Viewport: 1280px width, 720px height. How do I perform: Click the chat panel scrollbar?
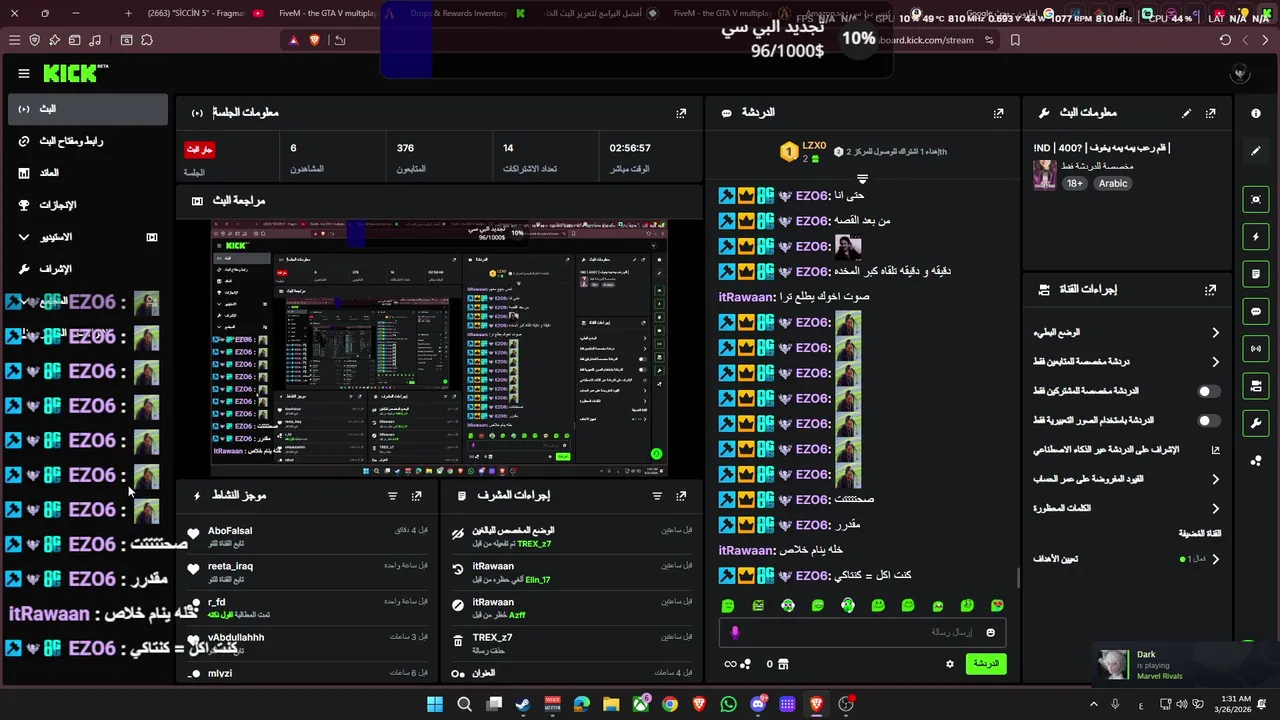1018,578
